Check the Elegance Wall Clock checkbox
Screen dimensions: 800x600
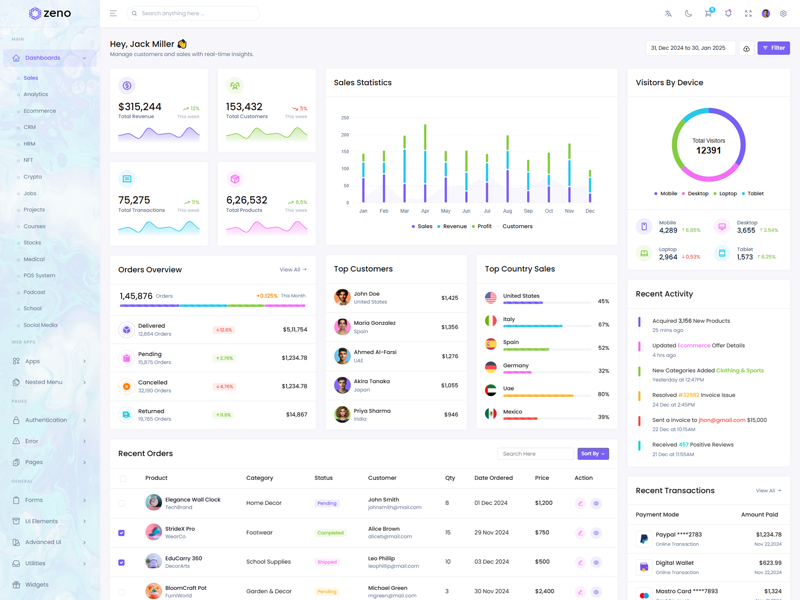pos(122,504)
